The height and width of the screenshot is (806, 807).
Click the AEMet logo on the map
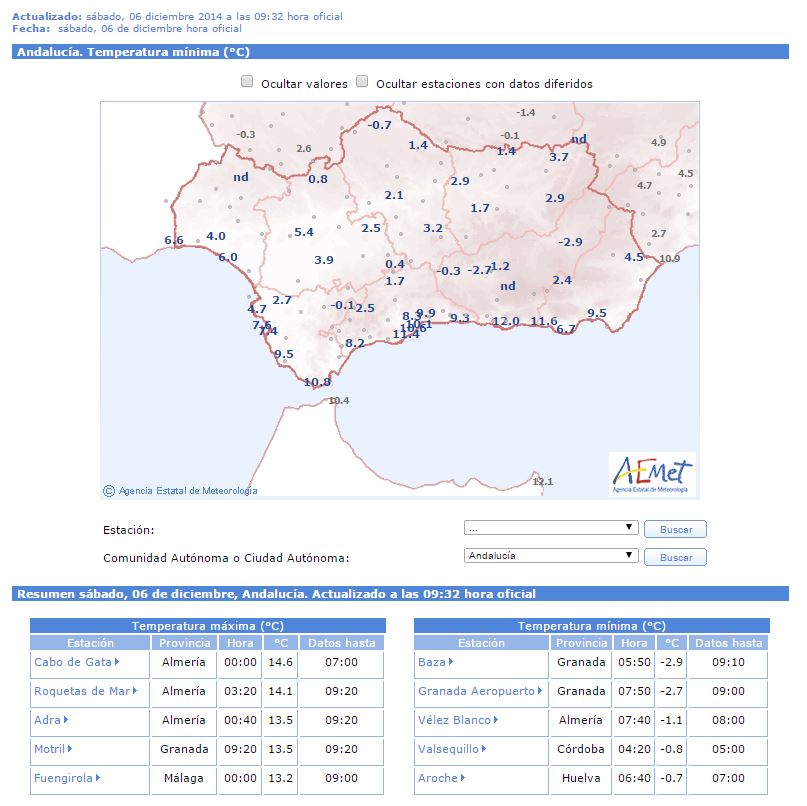(653, 474)
